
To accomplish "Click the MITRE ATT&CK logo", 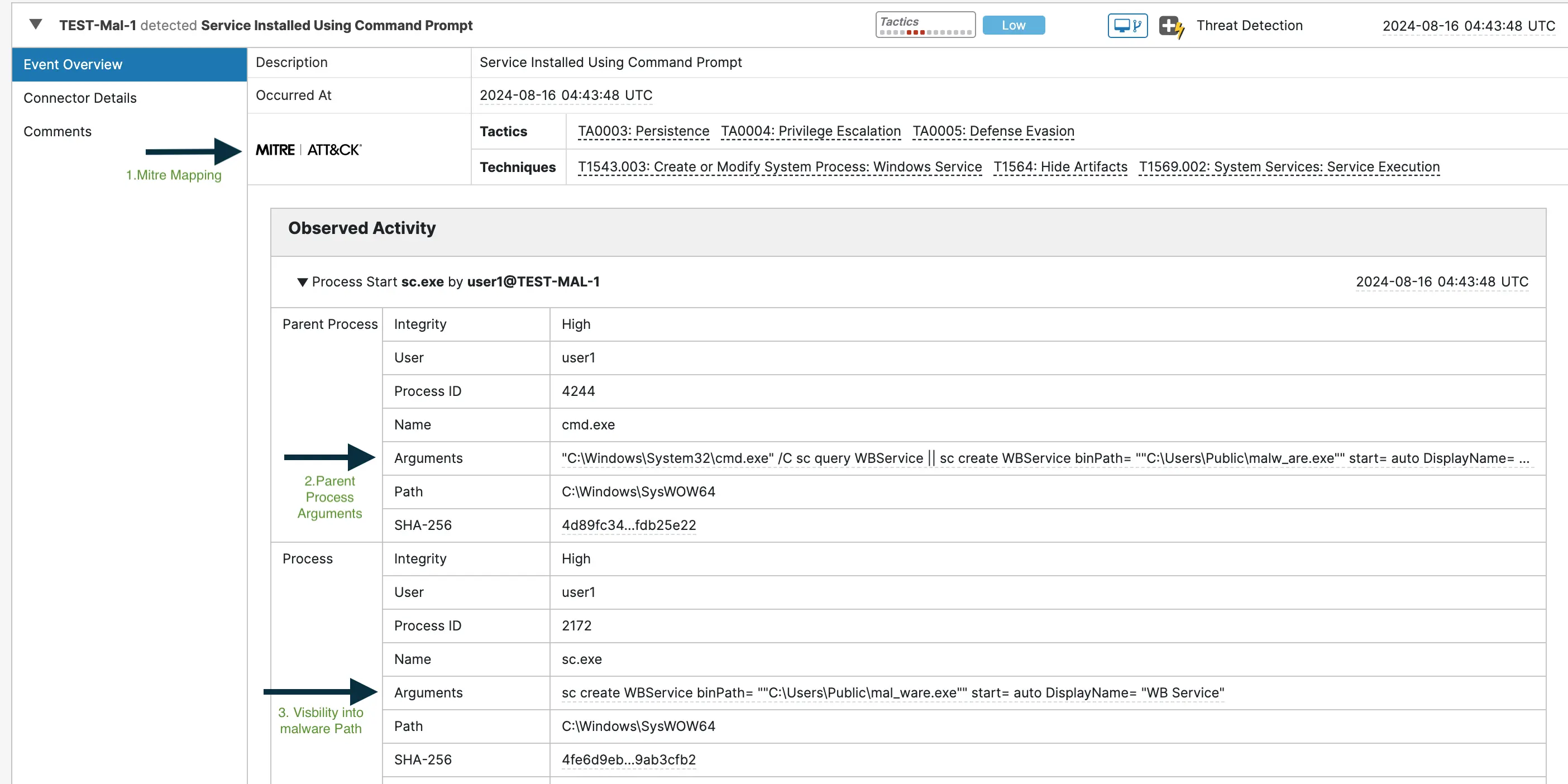I will coord(308,149).
